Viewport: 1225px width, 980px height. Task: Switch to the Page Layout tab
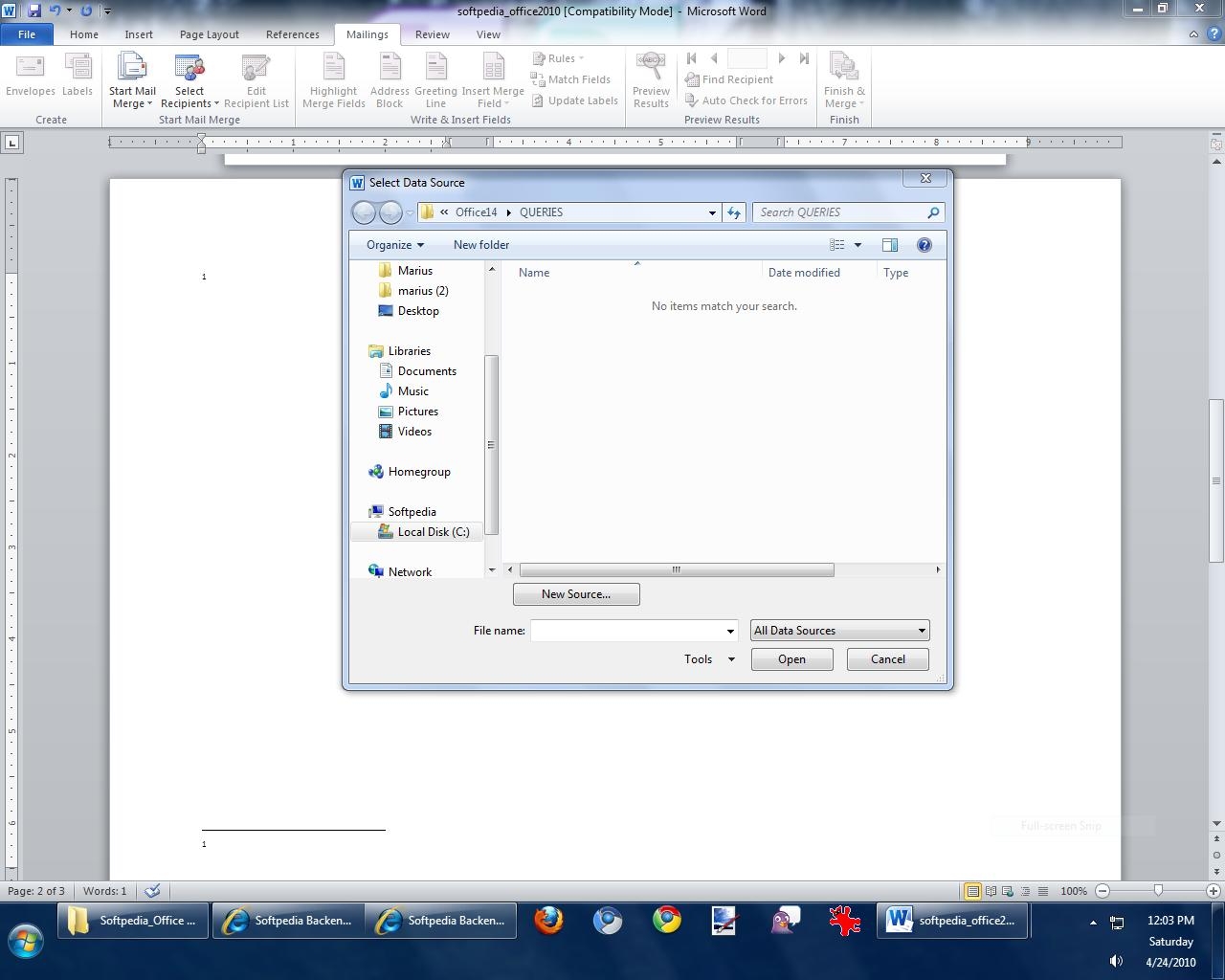(x=209, y=34)
